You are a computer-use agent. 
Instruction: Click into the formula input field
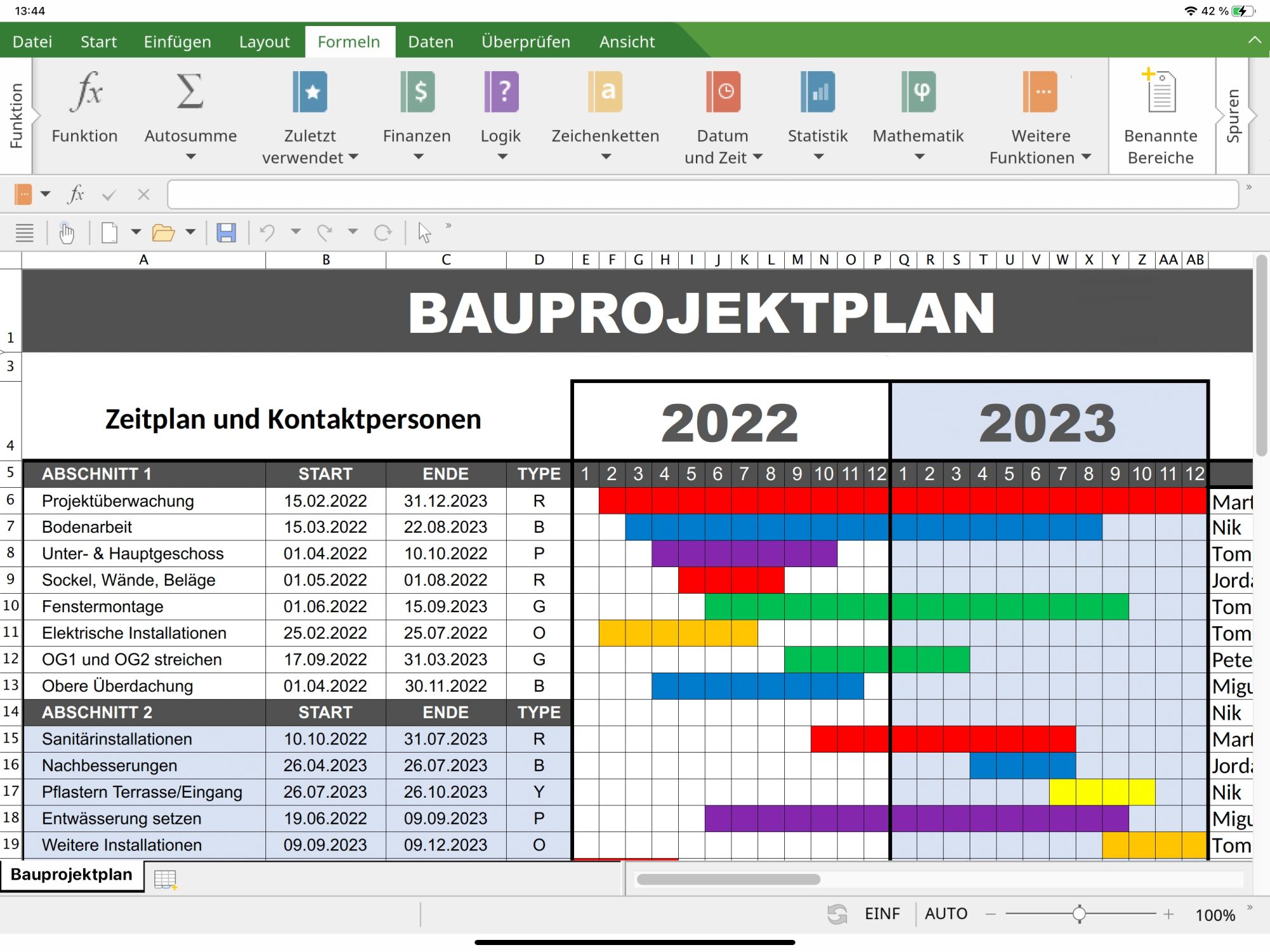click(x=703, y=194)
